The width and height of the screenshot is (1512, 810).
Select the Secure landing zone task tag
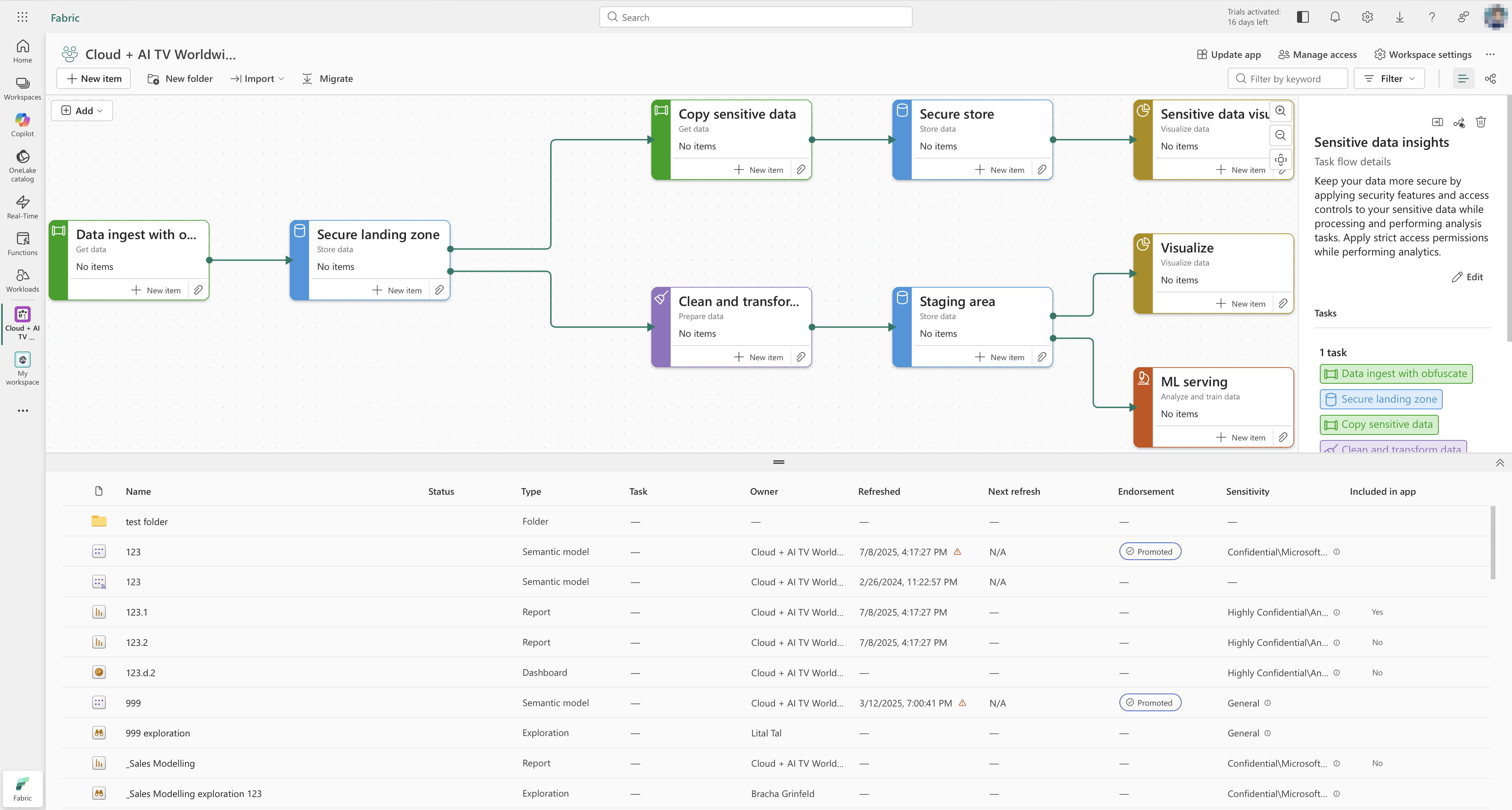click(1381, 399)
